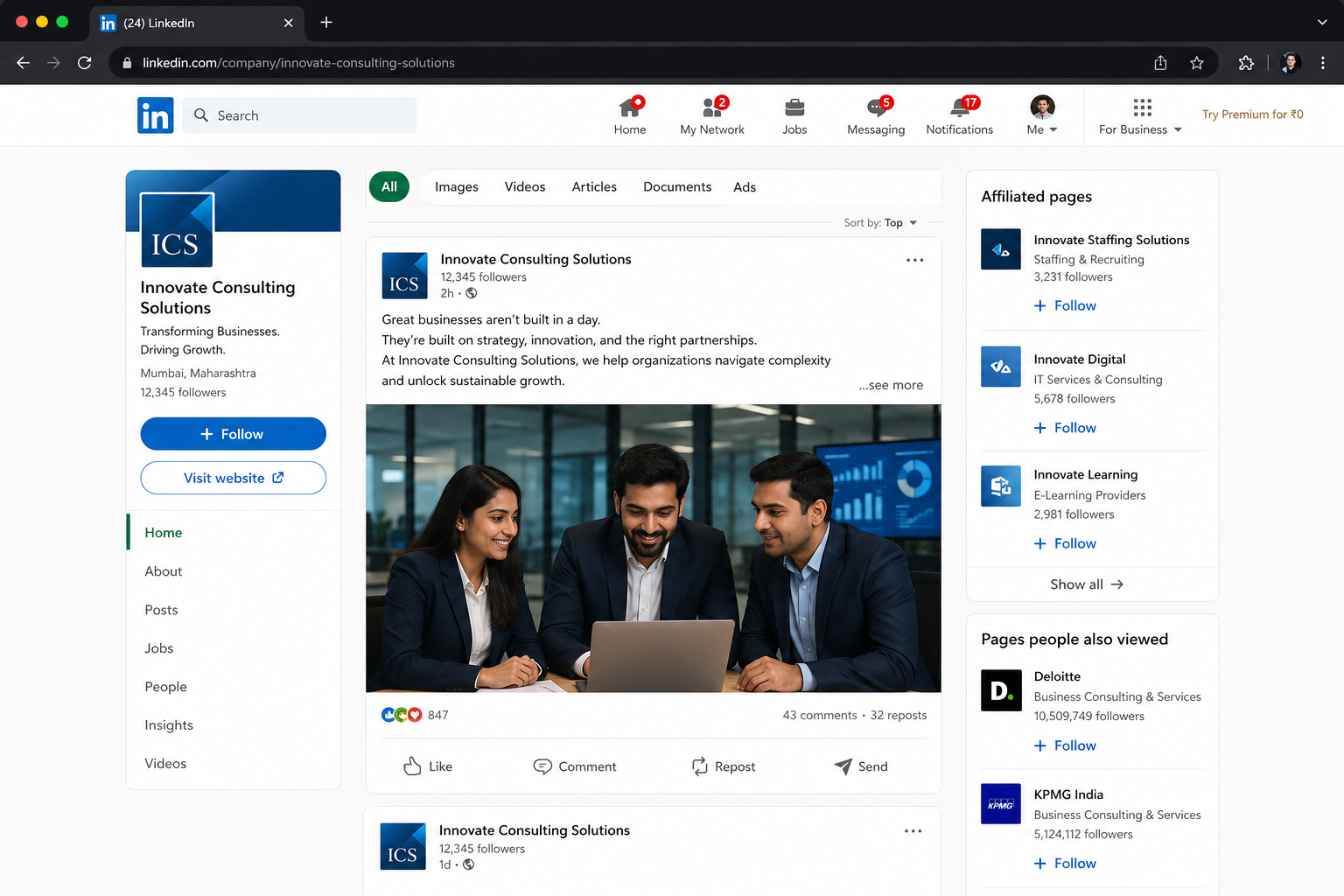
Task: Open the For Business apps grid
Action: pyautogui.click(x=1141, y=116)
